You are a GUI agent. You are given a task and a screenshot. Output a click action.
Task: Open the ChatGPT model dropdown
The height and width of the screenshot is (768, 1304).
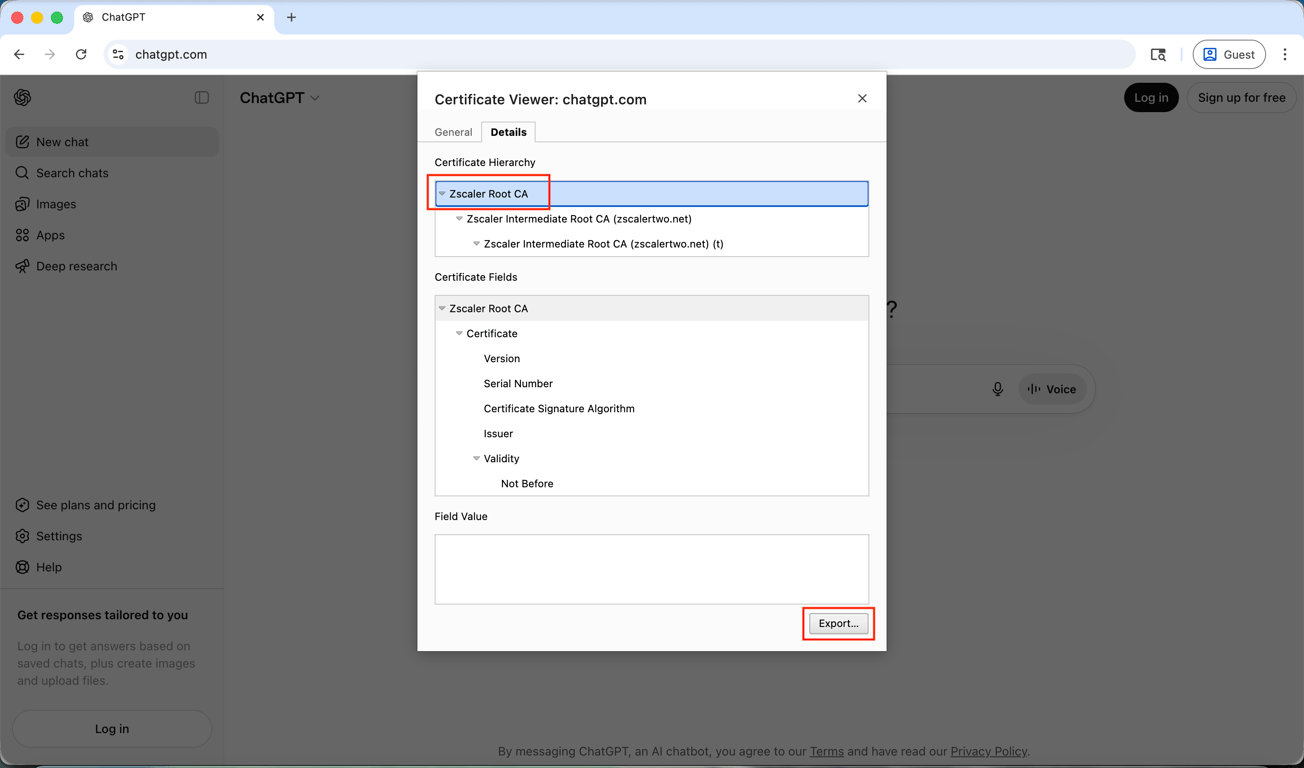(280, 98)
